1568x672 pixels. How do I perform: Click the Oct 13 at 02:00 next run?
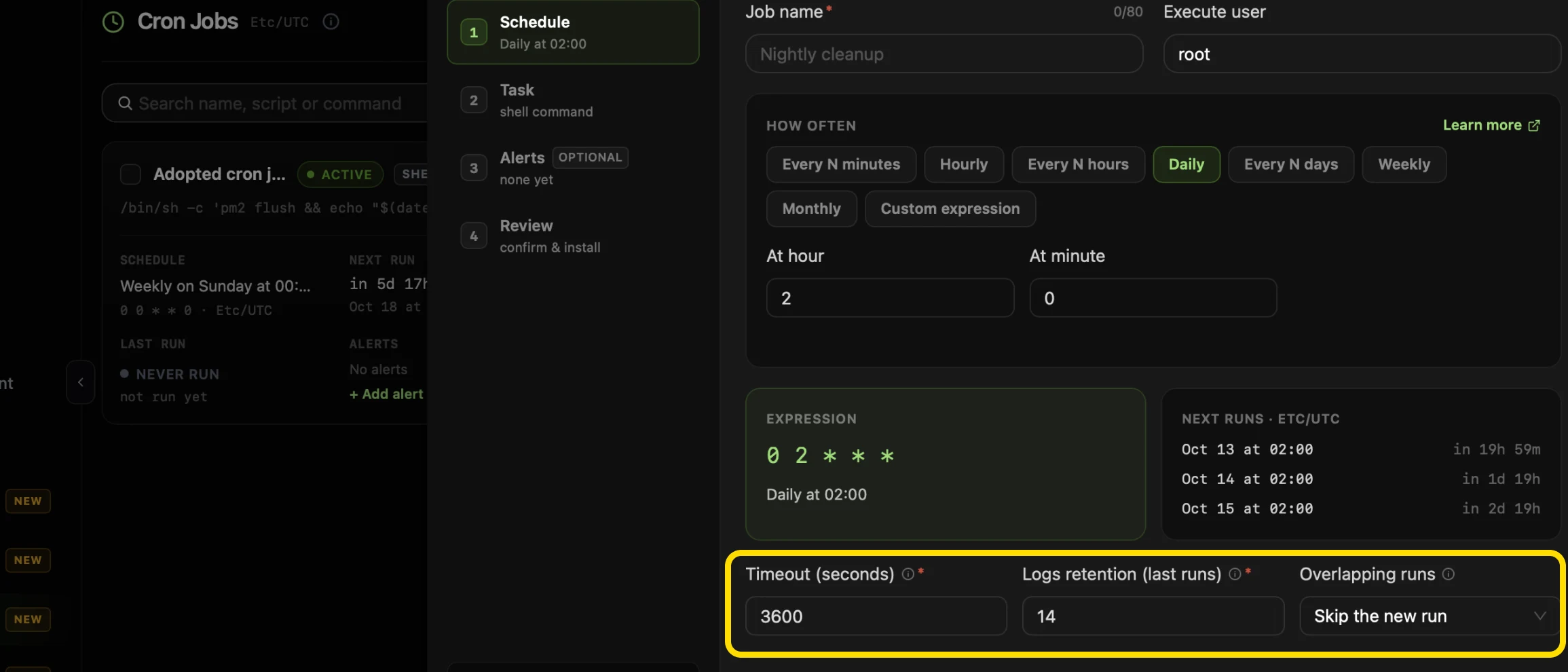[1247, 449]
